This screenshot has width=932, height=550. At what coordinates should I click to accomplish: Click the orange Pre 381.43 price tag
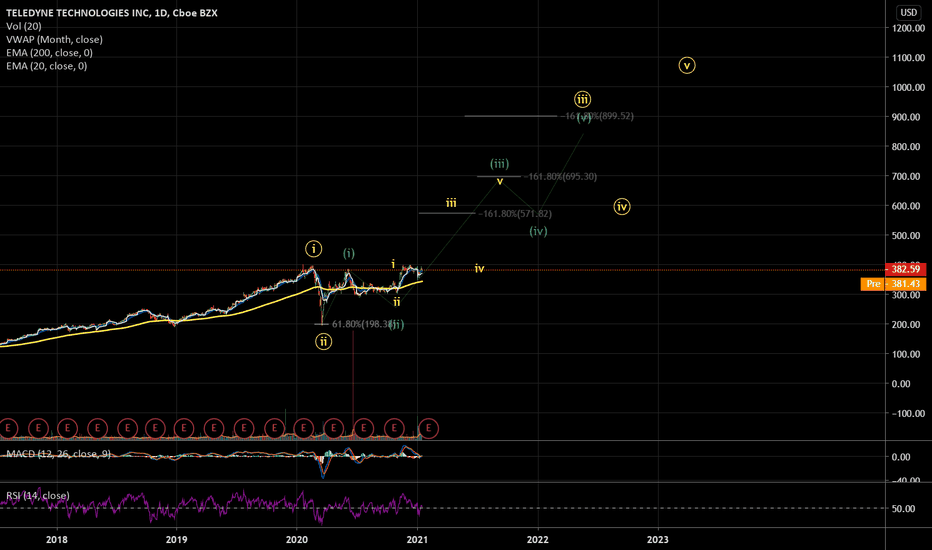click(x=893, y=284)
